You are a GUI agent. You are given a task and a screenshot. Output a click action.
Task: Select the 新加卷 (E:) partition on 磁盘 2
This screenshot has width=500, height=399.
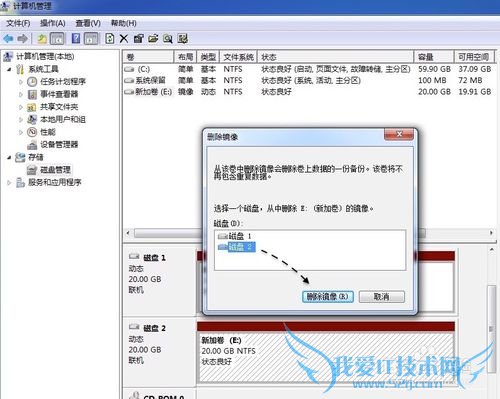(326, 356)
